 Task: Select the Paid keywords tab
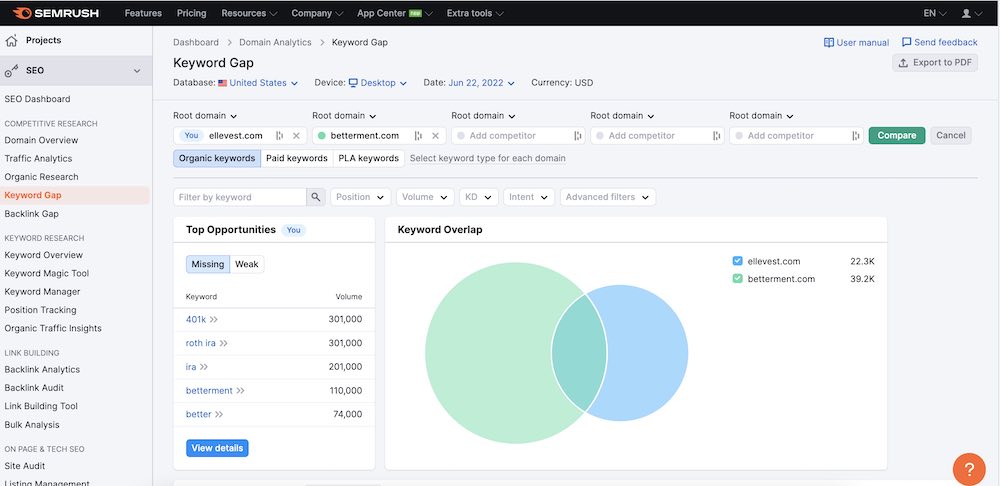(x=297, y=158)
